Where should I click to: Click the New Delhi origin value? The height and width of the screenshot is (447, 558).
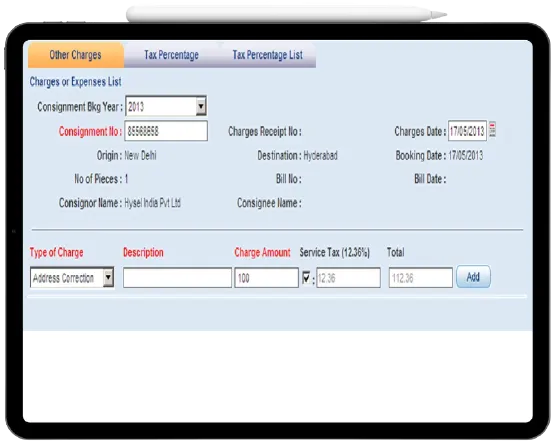coord(140,156)
